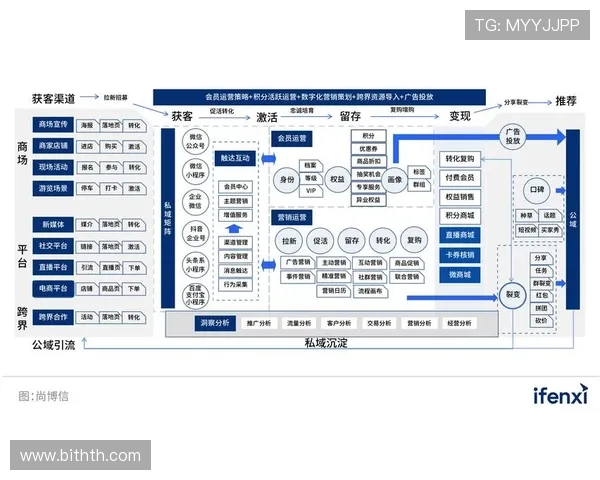The image size is (600, 480).
Task: Click the 促活 circle node
Action: pyautogui.click(x=321, y=241)
